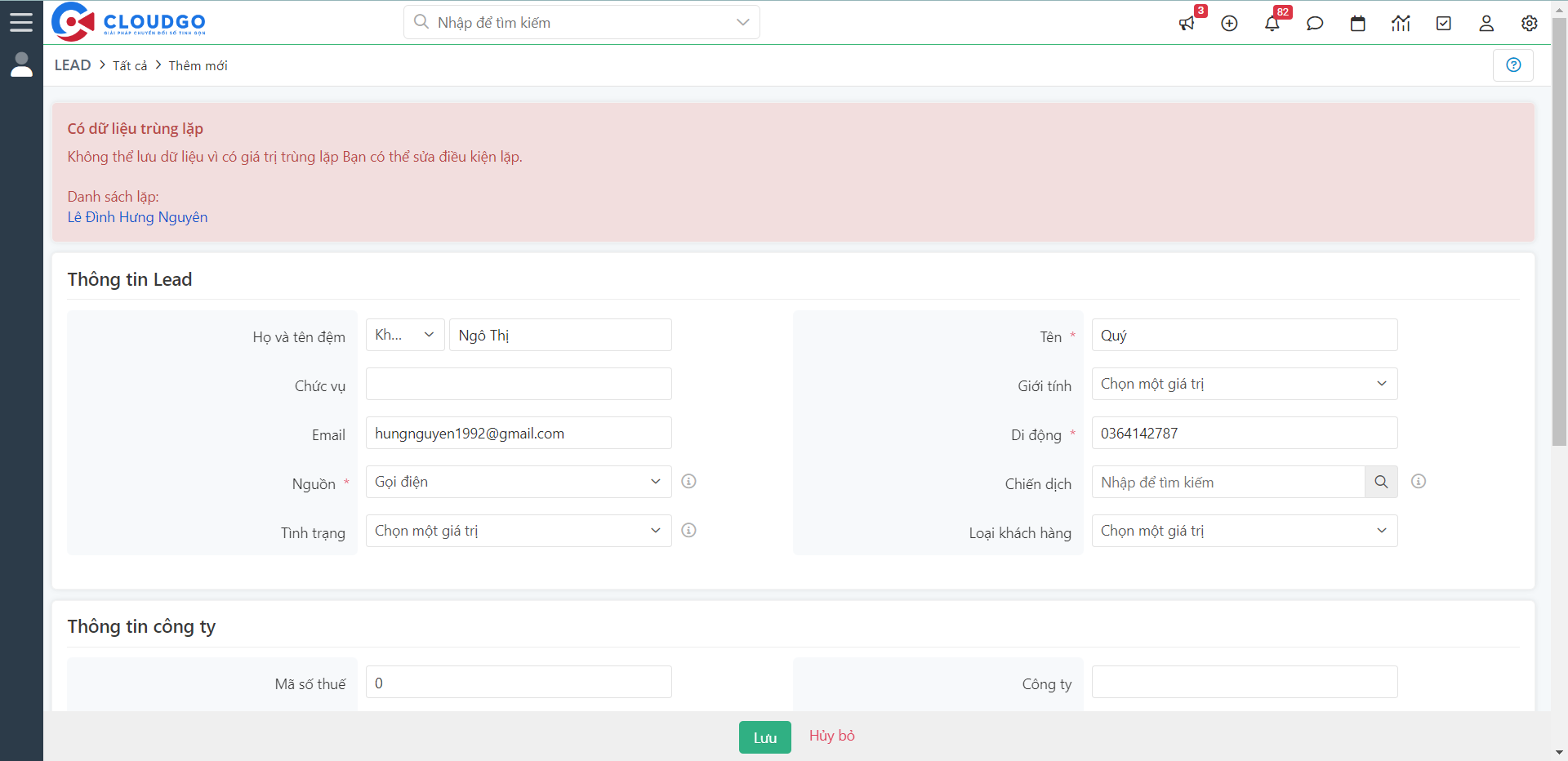Expand the Loại khách hàng dropdown
Image resolution: width=1568 pixels, height=761 pixels.
pyautogui.click(x=1244, y=531)
